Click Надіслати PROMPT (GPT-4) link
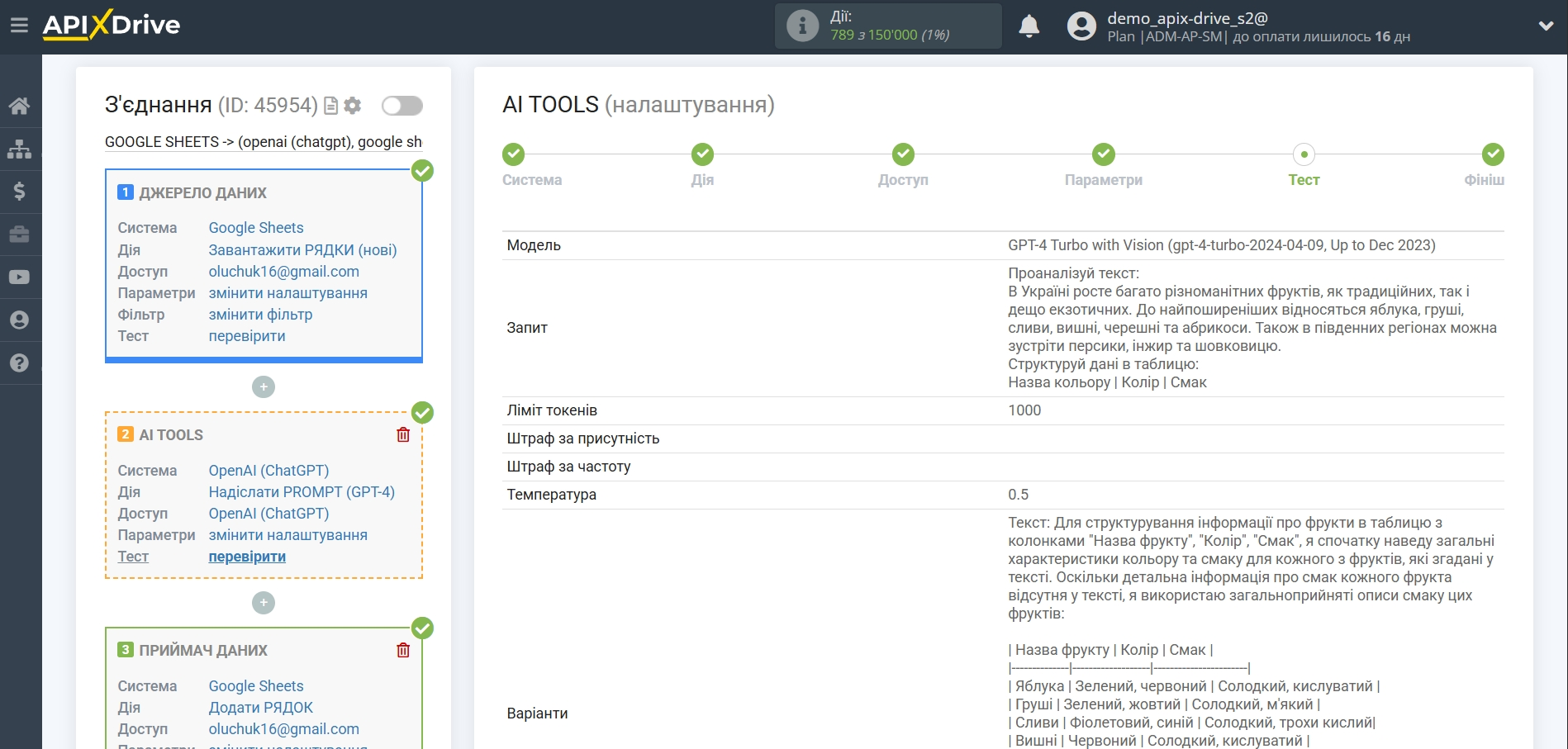 pyautogui.click(x=302, y=492)
